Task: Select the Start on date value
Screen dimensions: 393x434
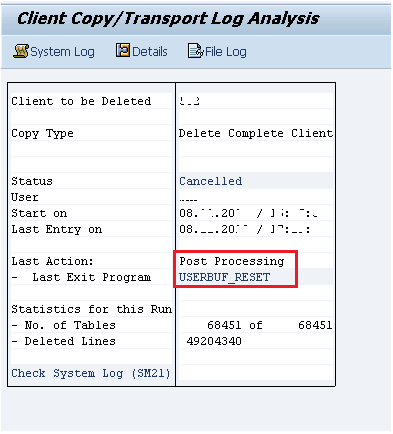Action: (248, 213)
